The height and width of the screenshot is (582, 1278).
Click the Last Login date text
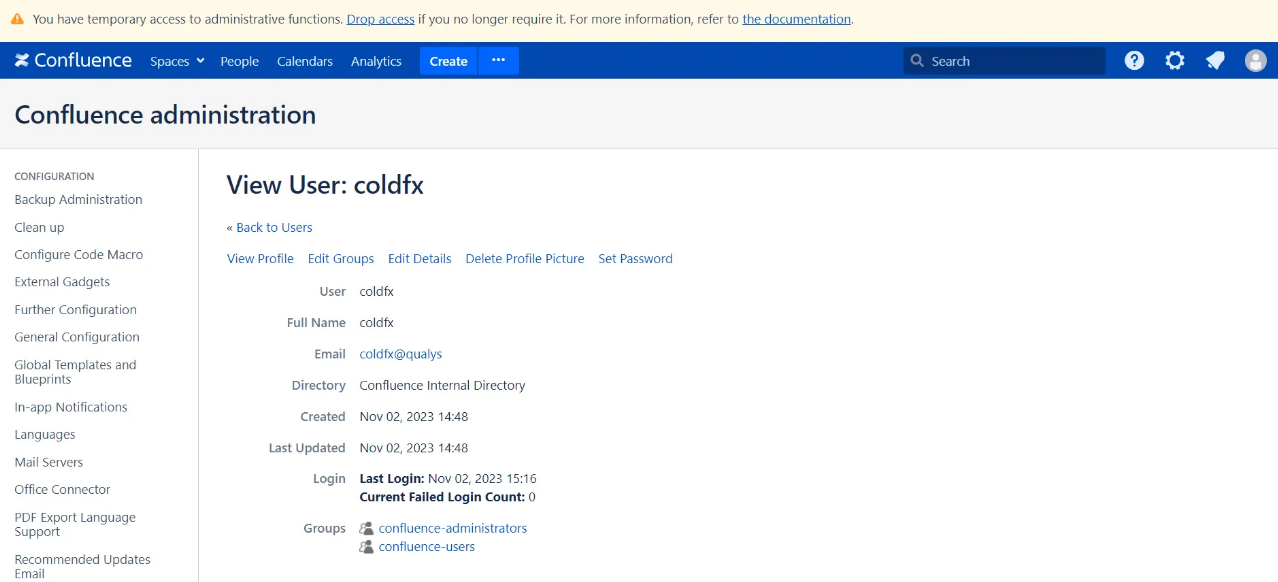point(482,479)
